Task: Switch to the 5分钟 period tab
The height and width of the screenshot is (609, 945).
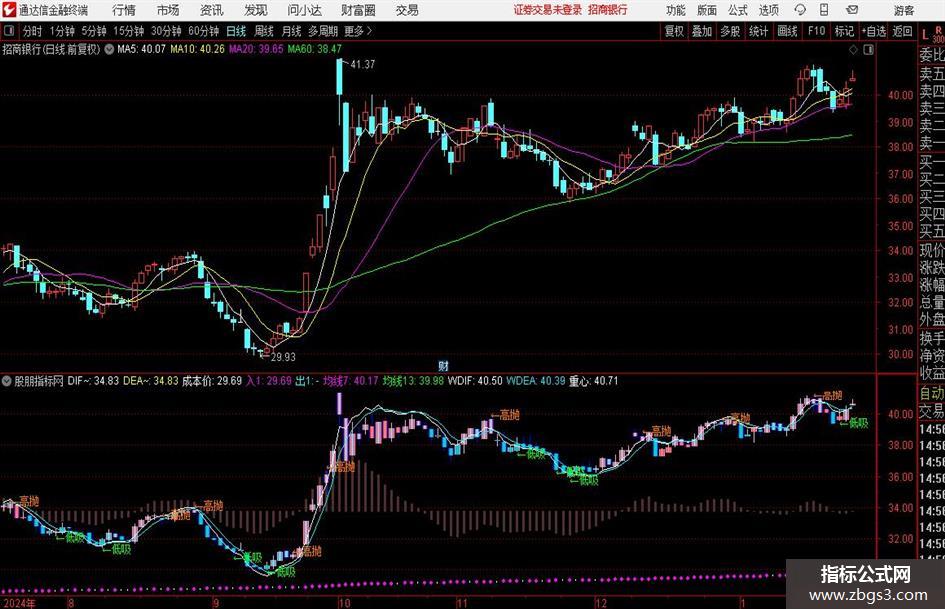Action: coord(94,31)
